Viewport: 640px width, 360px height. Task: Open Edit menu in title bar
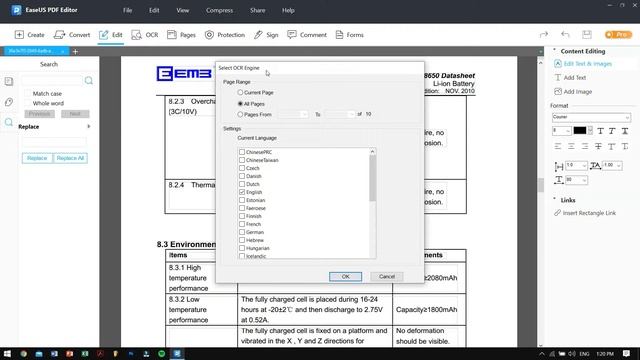tap(154, 10)
